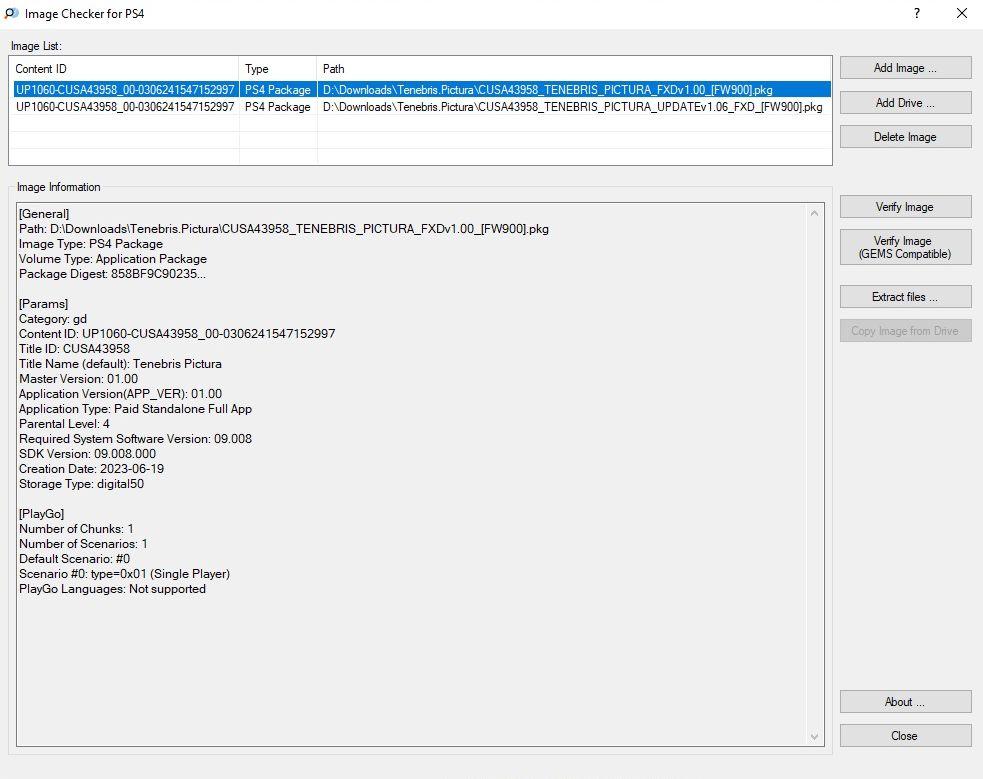This screenshot has height=779, width=983.
Task: Open the Extract files dialog
Action: click(905, 297)
